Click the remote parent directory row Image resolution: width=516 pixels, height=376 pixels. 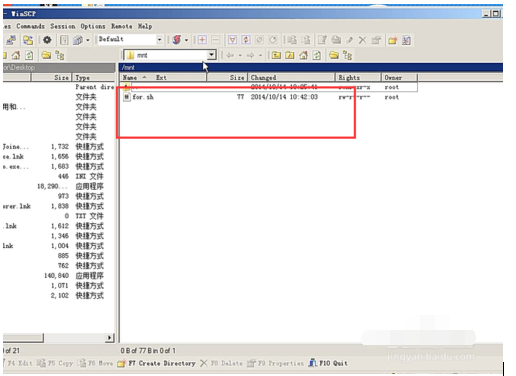pyautogui.click(x=269, y=87)
